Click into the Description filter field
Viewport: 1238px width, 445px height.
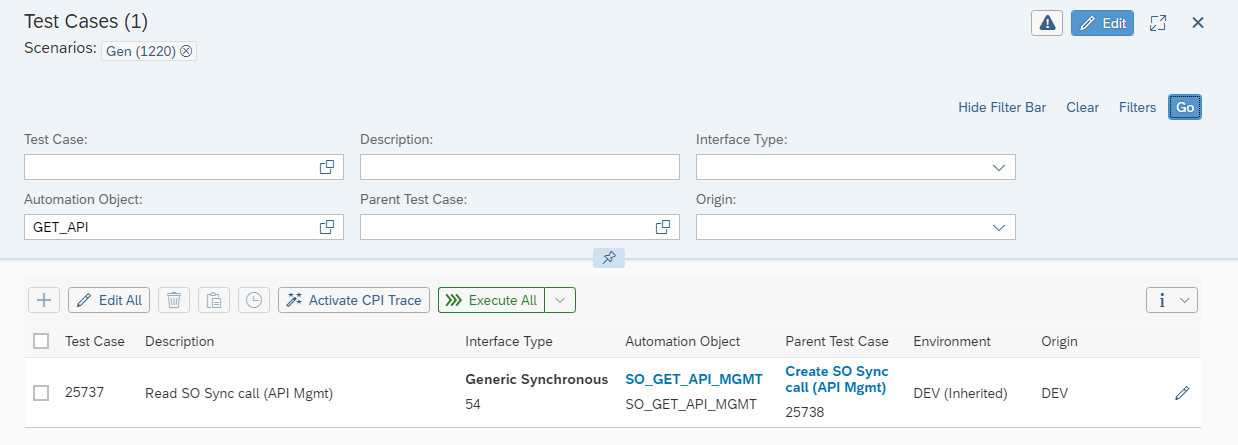[x=519, y=167]
